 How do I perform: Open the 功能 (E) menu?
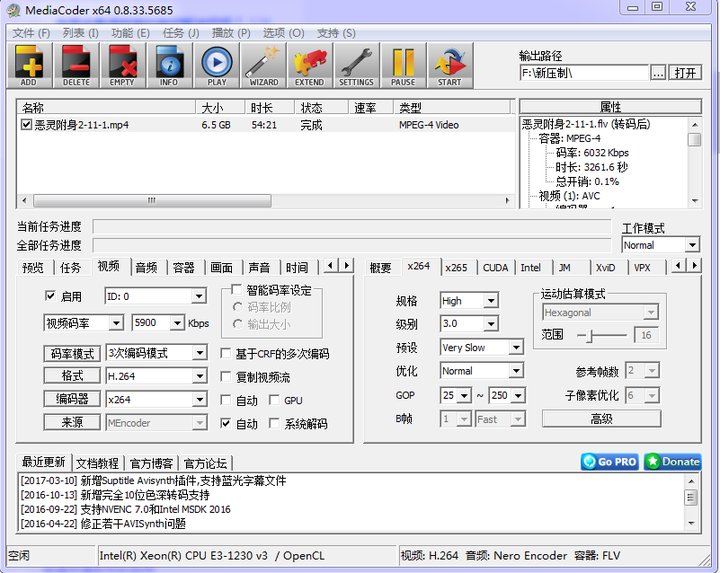130,33
